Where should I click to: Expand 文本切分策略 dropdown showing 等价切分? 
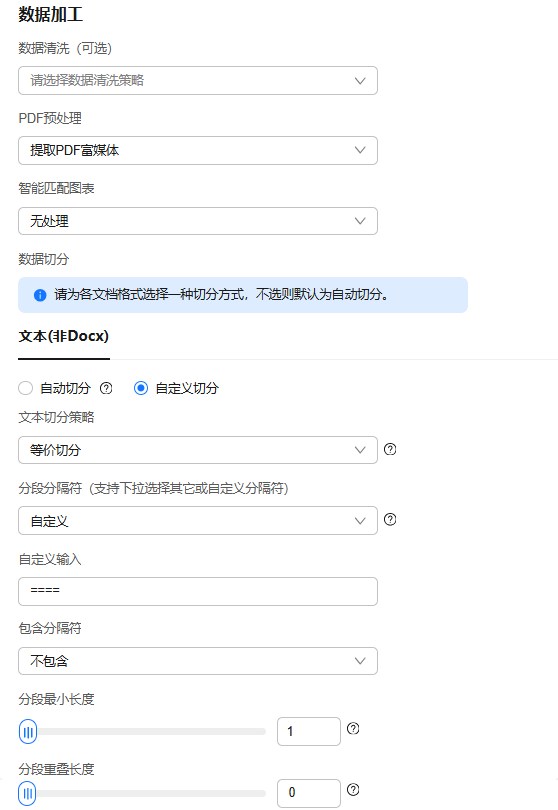click(x=198, y=450)
